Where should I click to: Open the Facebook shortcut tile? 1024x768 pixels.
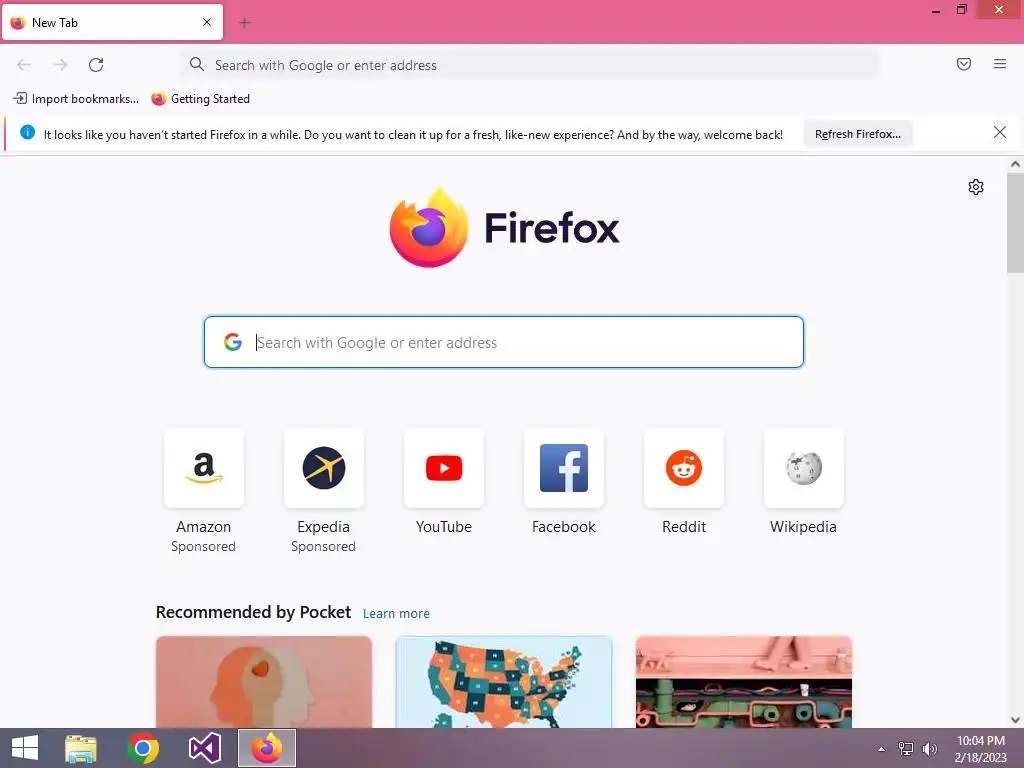tap(564, 468)
